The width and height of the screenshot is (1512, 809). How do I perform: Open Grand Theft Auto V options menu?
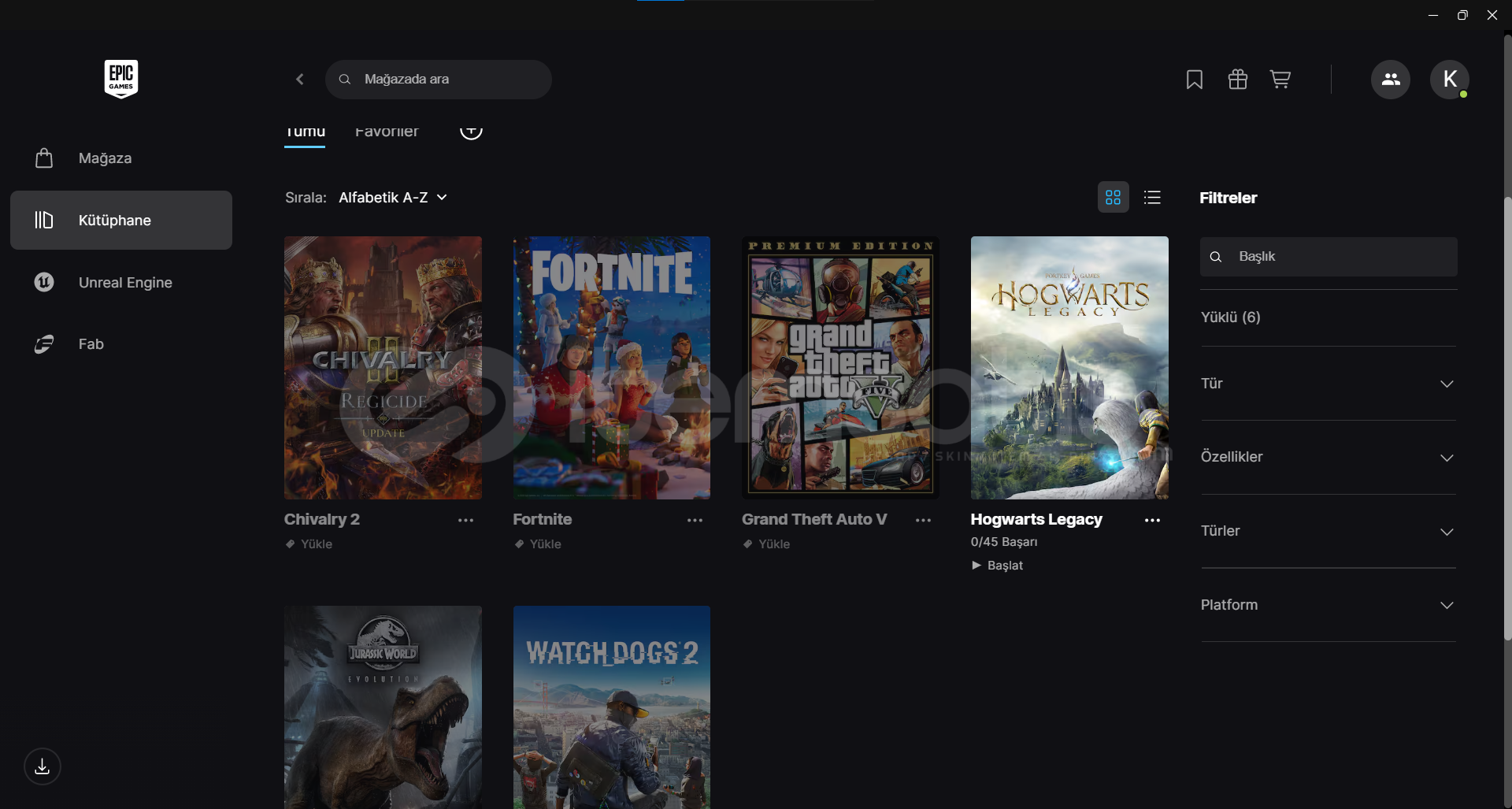tap(923, 521)
